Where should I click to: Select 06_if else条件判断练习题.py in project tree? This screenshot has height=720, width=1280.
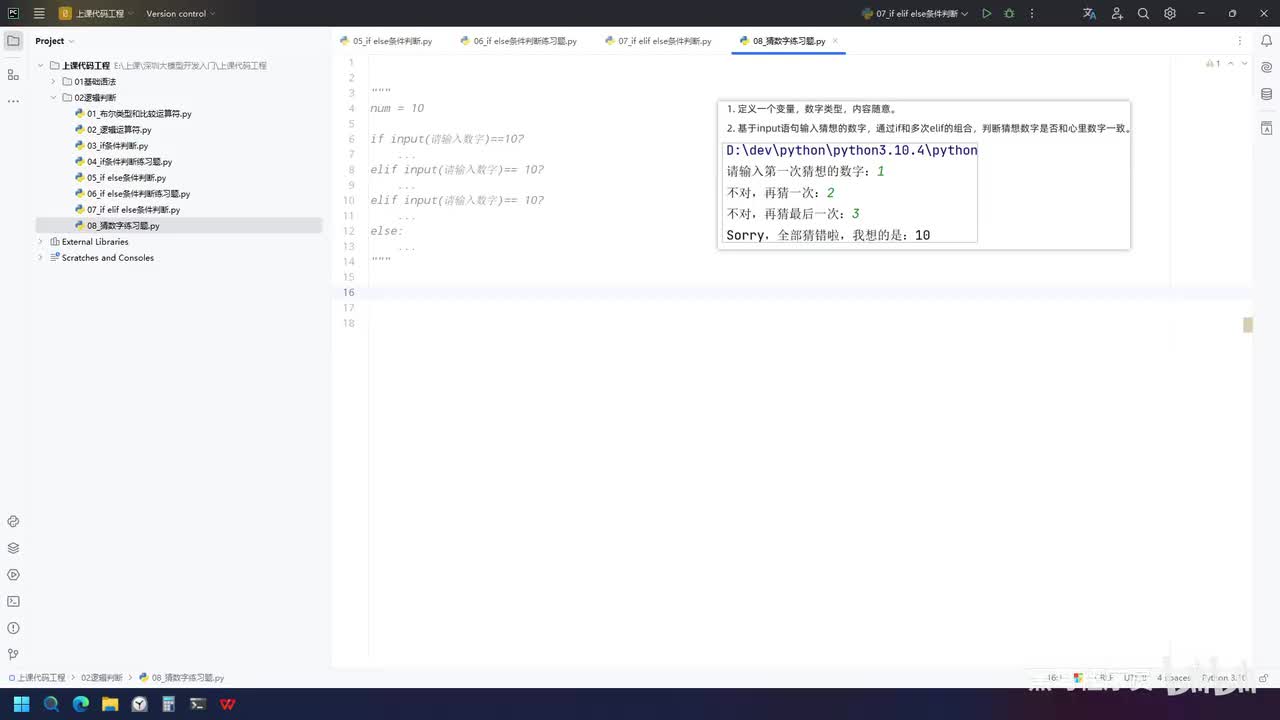click(x=131, y=194)
